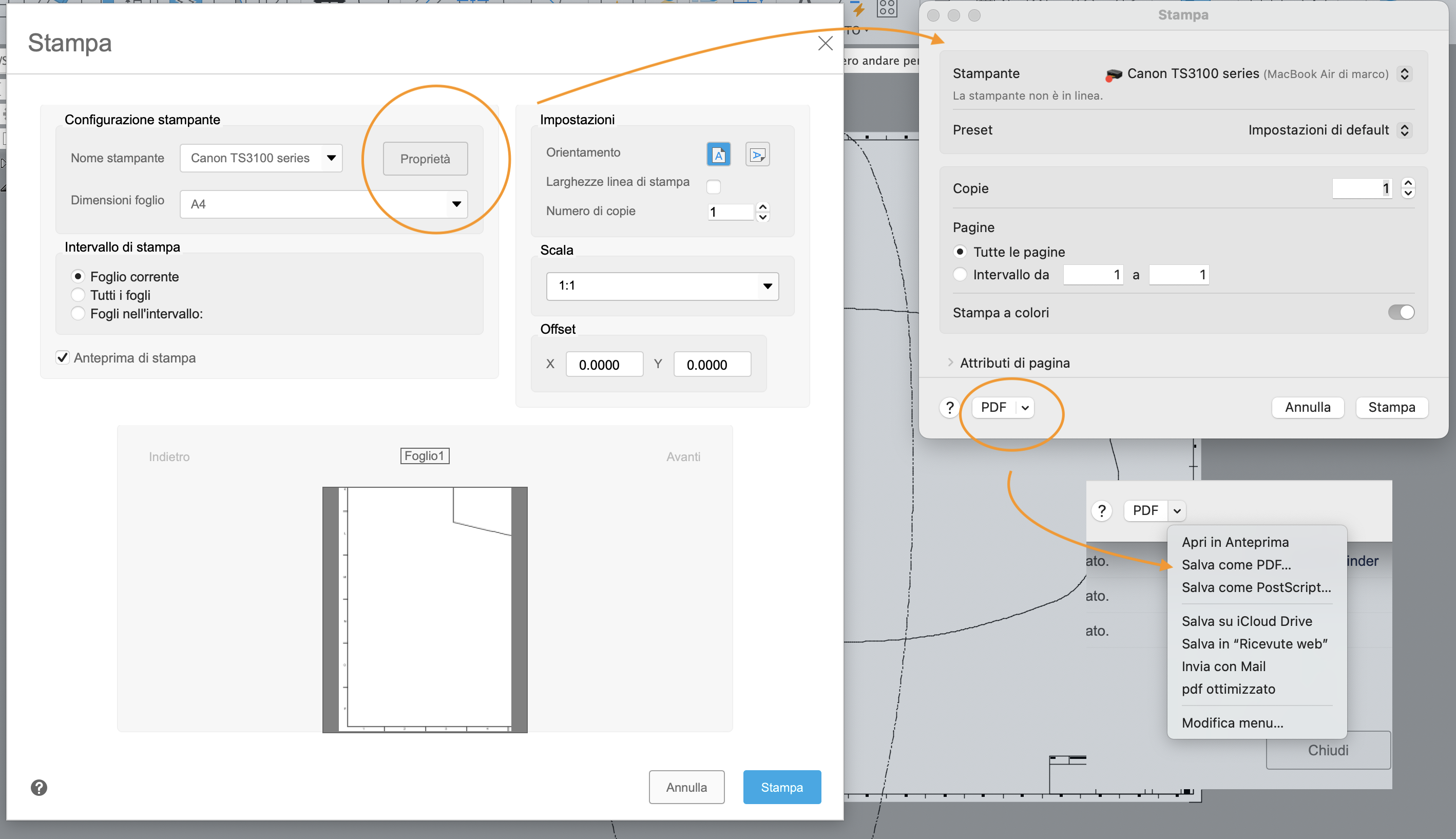The width and height of the screenshot is (1456, 839).
Task: Select Invia con Mail in the PDF menu
Action: (x=1224, y=666)
